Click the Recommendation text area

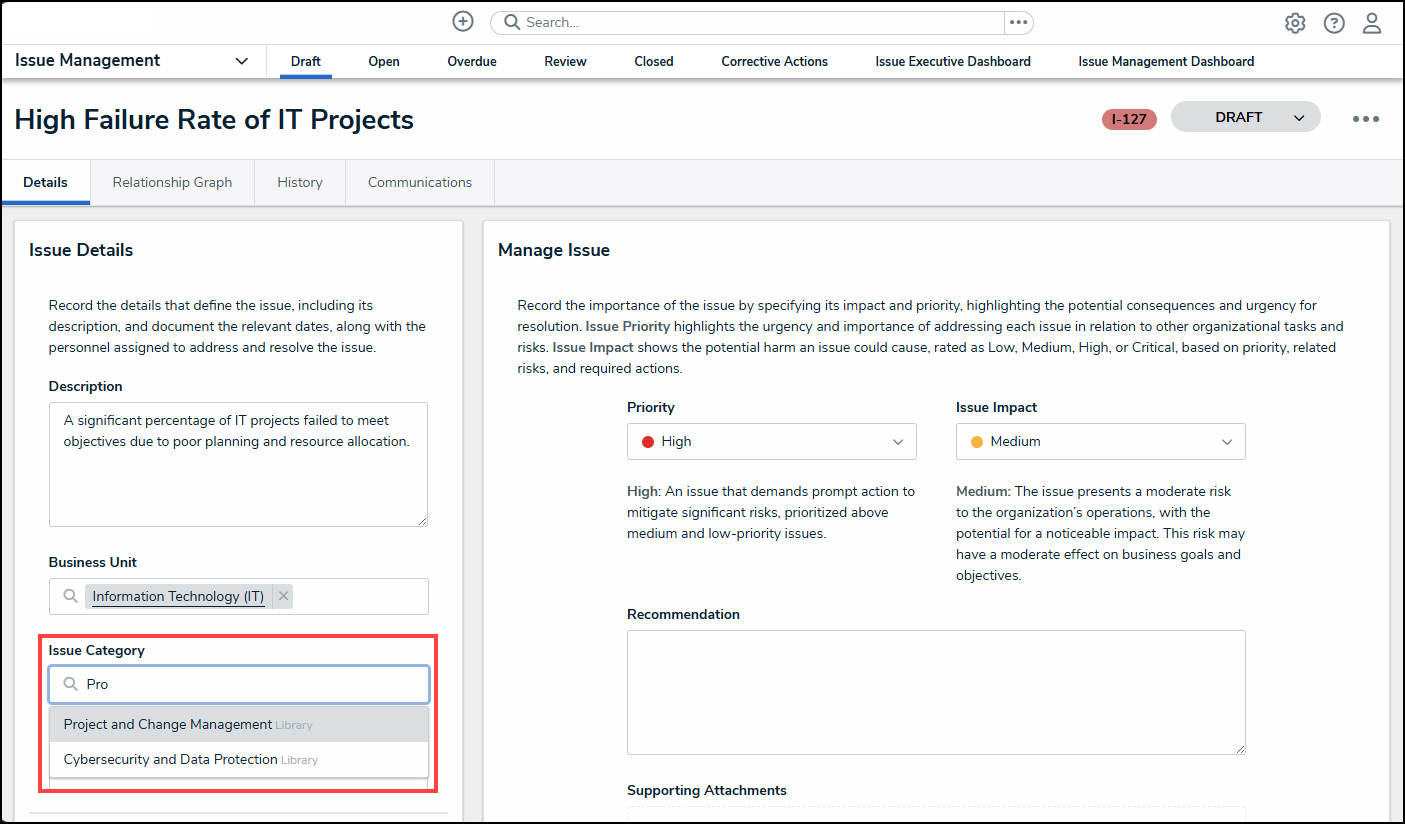coord(935,691)
